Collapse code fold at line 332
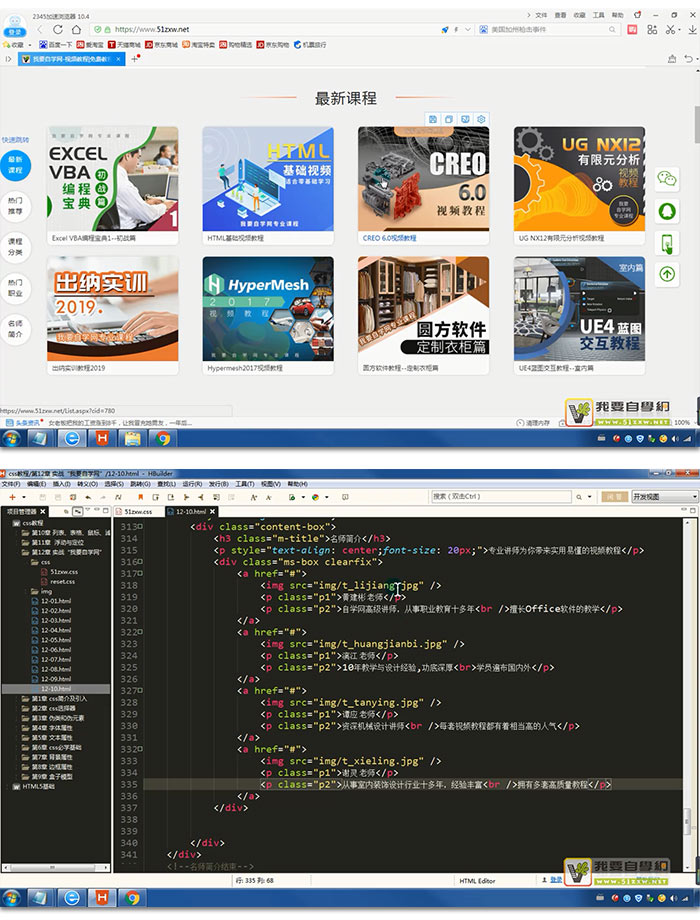The width and height of the screenshot is (700, 920). tap(141, 749)
